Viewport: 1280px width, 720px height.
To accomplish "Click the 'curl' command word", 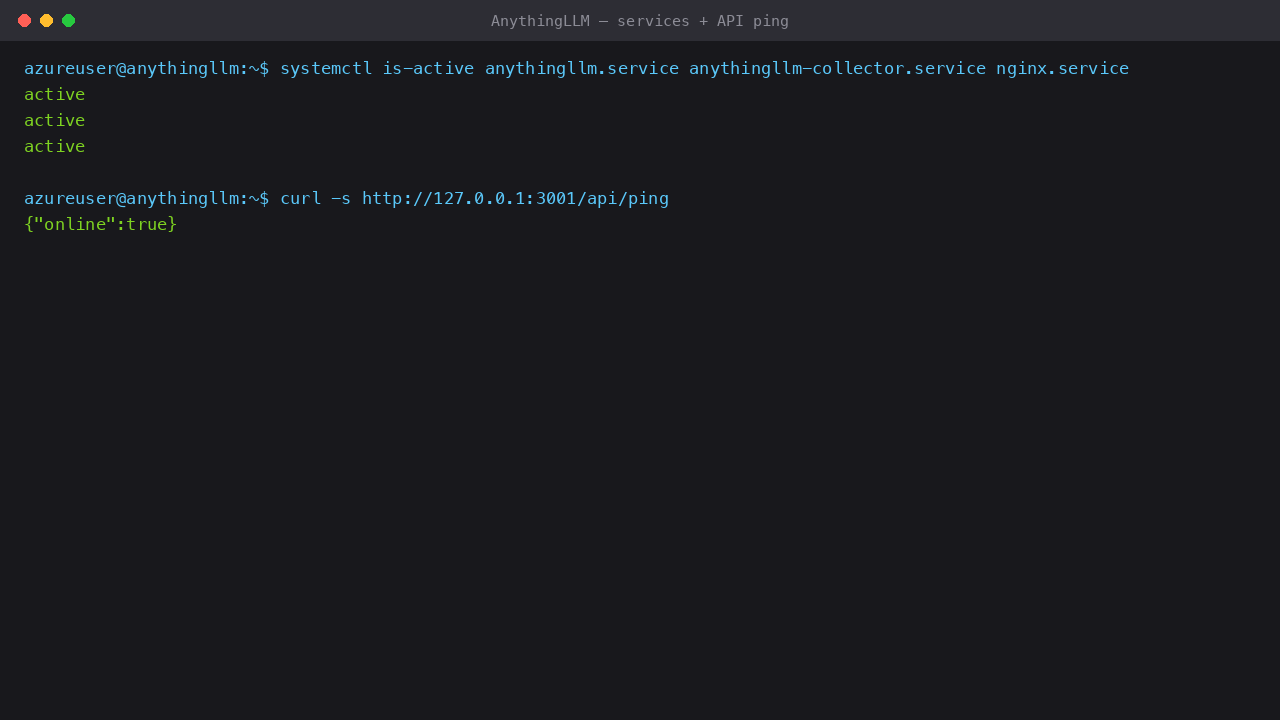I will click(x=301, y=198).
